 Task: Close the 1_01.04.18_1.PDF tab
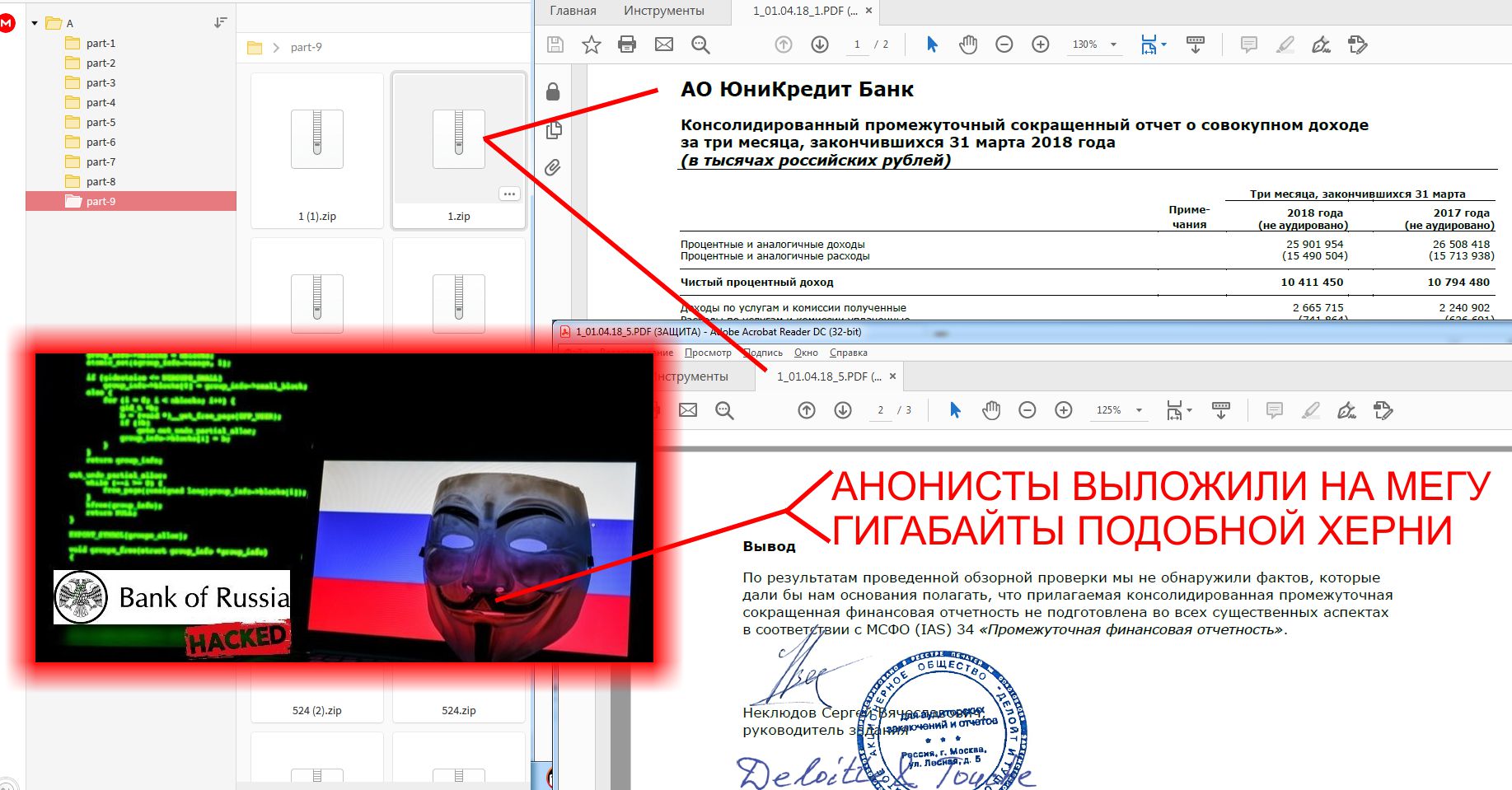coord(868,11)
